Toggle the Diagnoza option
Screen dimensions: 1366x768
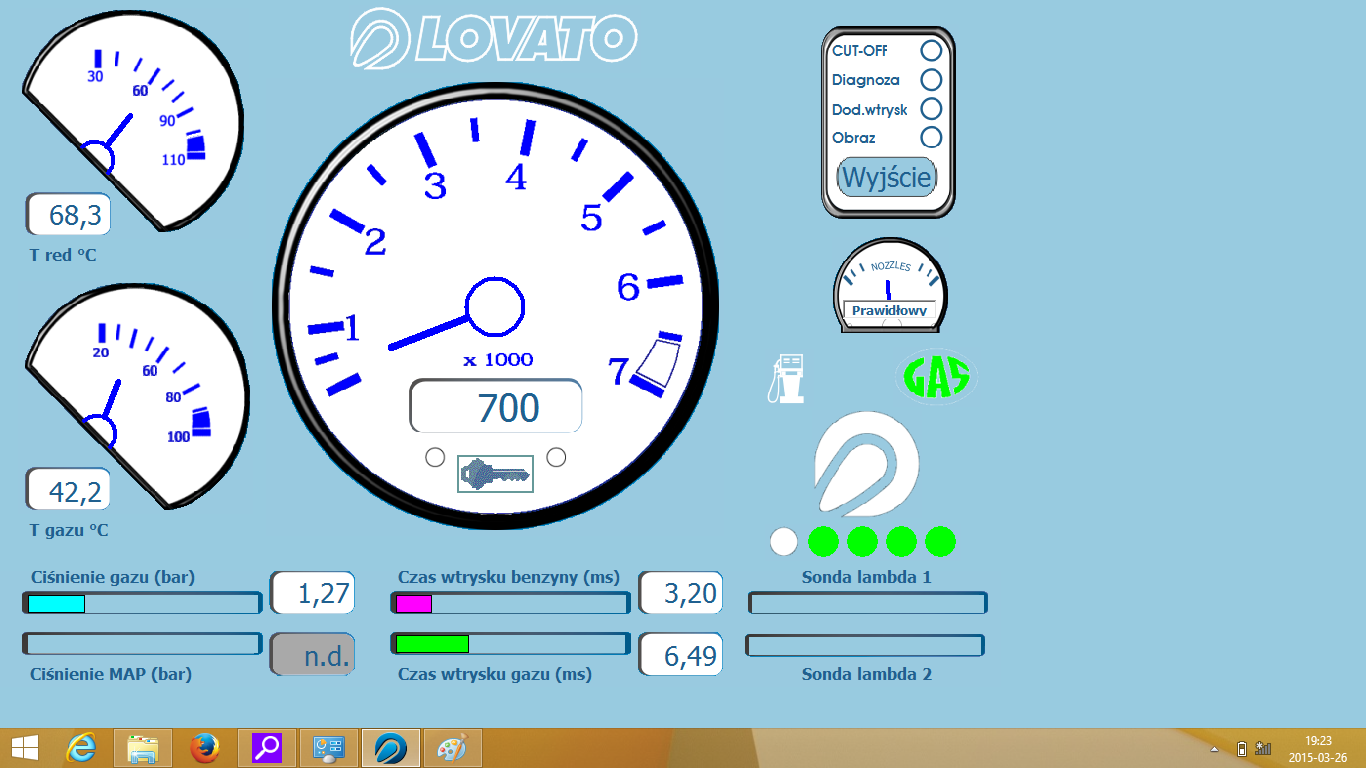[x=930, y=80]
